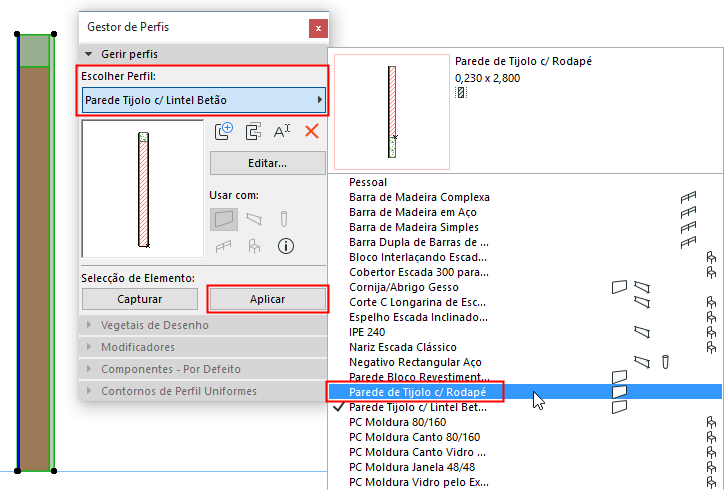Click the 0,230 x 2,800 dimension text

tap(488, 78)
